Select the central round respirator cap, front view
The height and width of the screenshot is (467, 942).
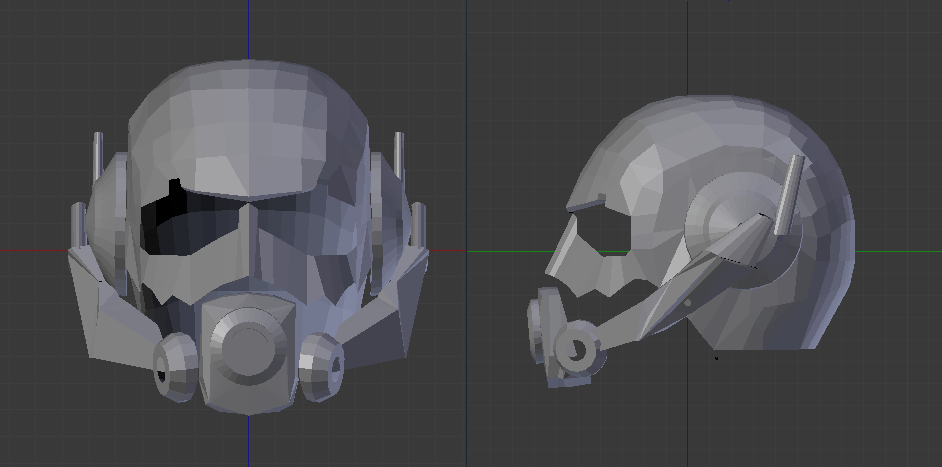[x=249, y=347]
